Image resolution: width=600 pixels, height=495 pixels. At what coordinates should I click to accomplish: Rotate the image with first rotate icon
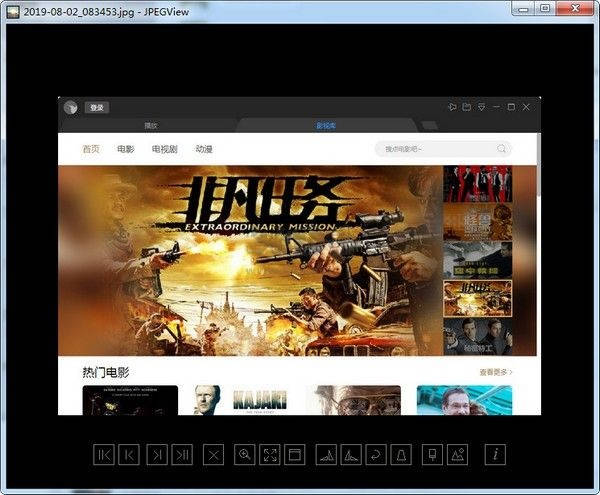coord(325,454)
